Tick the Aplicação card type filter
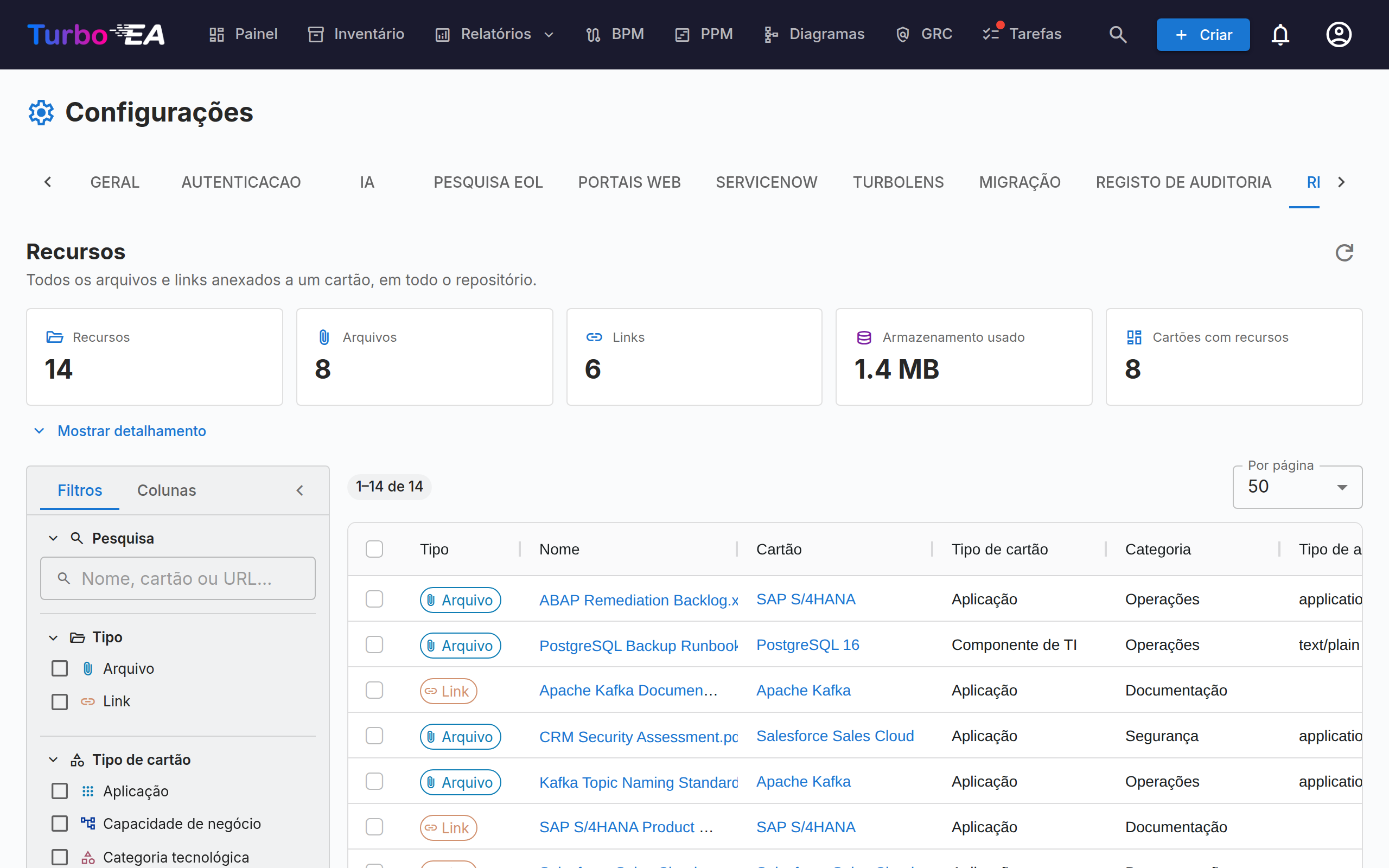The image size is (1389, 868). pos(60,791)
